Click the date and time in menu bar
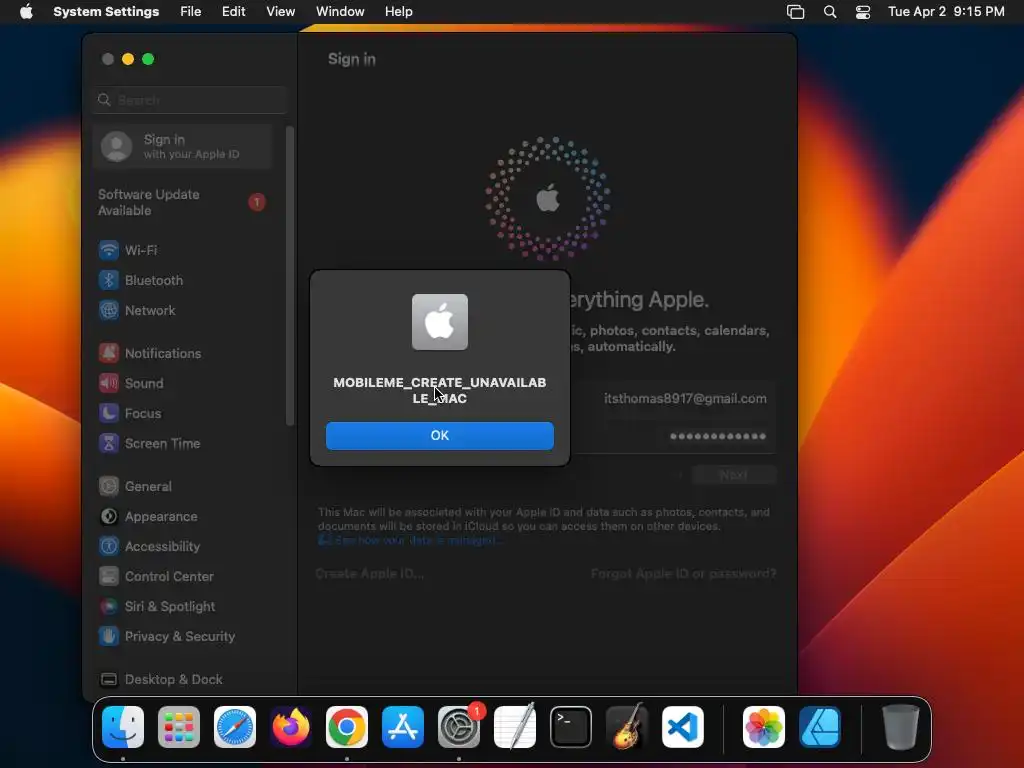Image resolution: width=1024 pixels, height=768 pixels. coord(946,12)
